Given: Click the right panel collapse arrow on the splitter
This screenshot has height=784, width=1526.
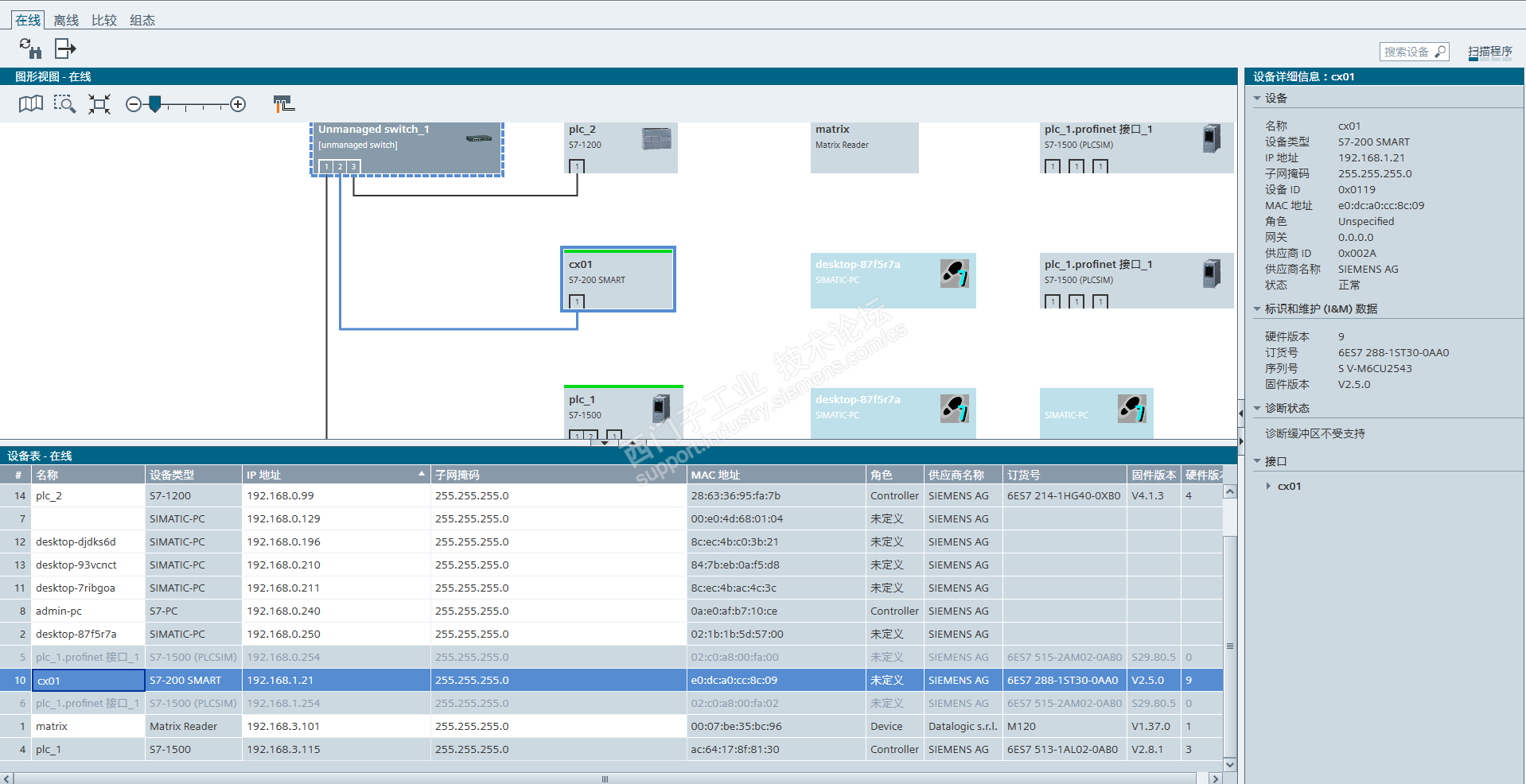Looking at the screenshot, I should pyautogui.click(x=1240, y=441).
